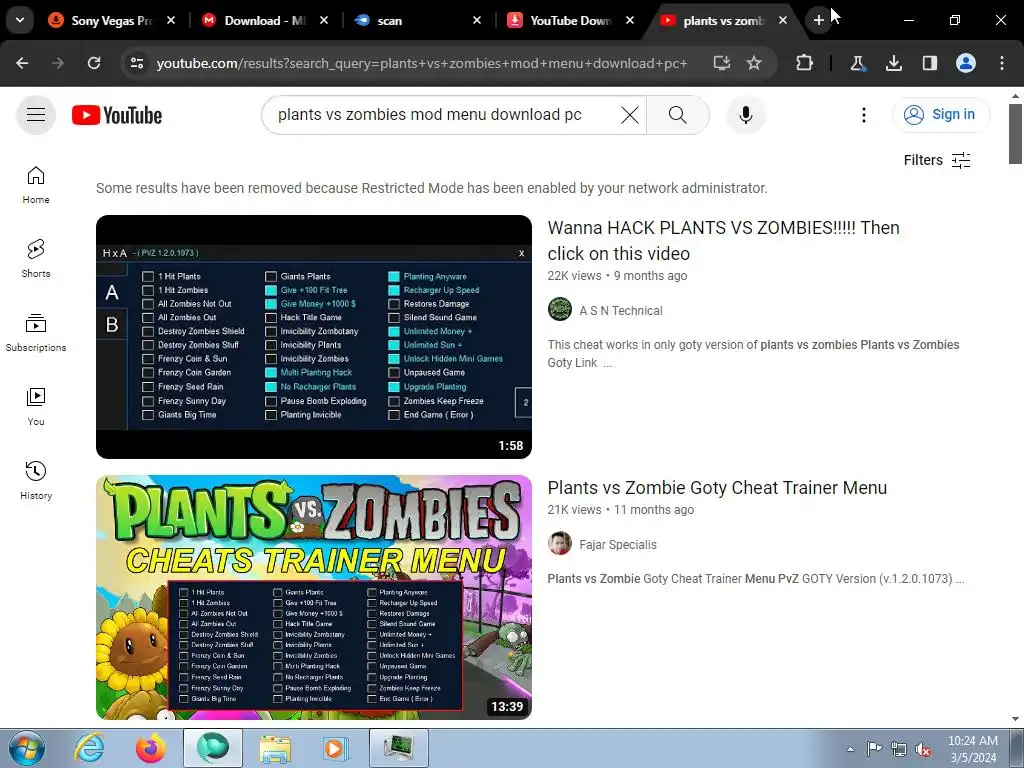This screenshot has height=768, width=1024.
Task: Play the 13:39 Cheats Trainer Menu thumbnail
Action: (313, 598)
